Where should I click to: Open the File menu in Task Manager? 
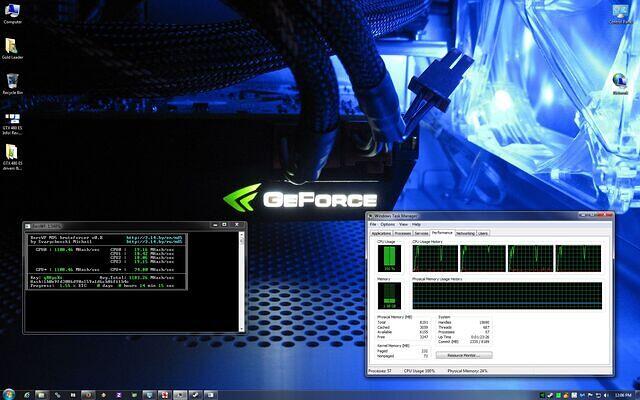coord(373,224)
